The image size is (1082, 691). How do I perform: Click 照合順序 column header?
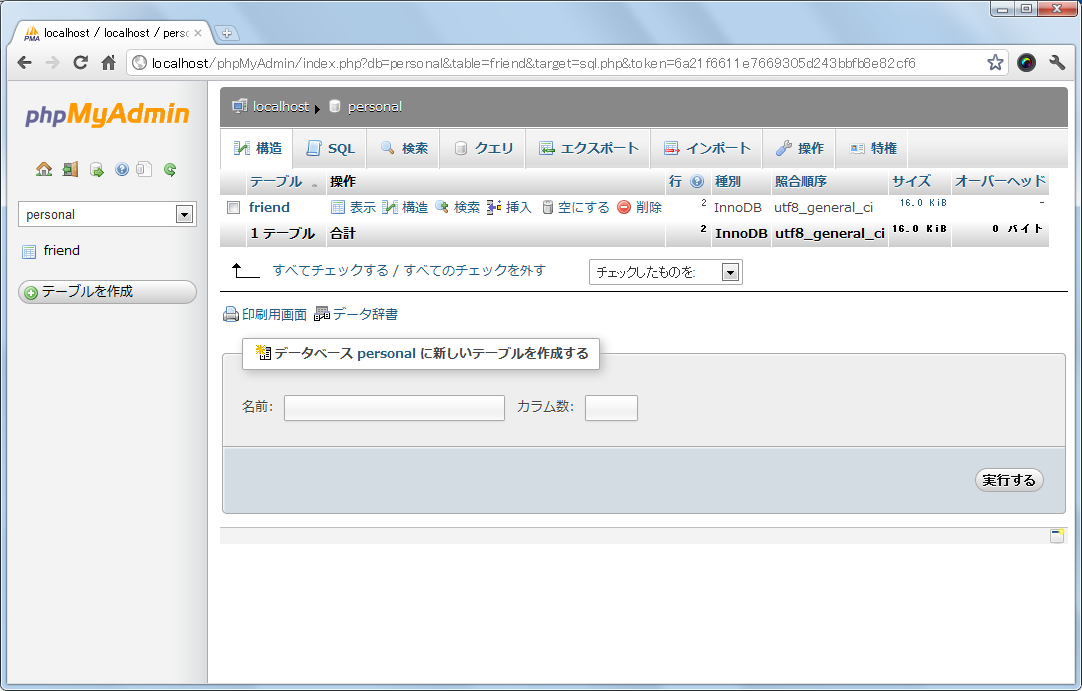tap(800, 182)
